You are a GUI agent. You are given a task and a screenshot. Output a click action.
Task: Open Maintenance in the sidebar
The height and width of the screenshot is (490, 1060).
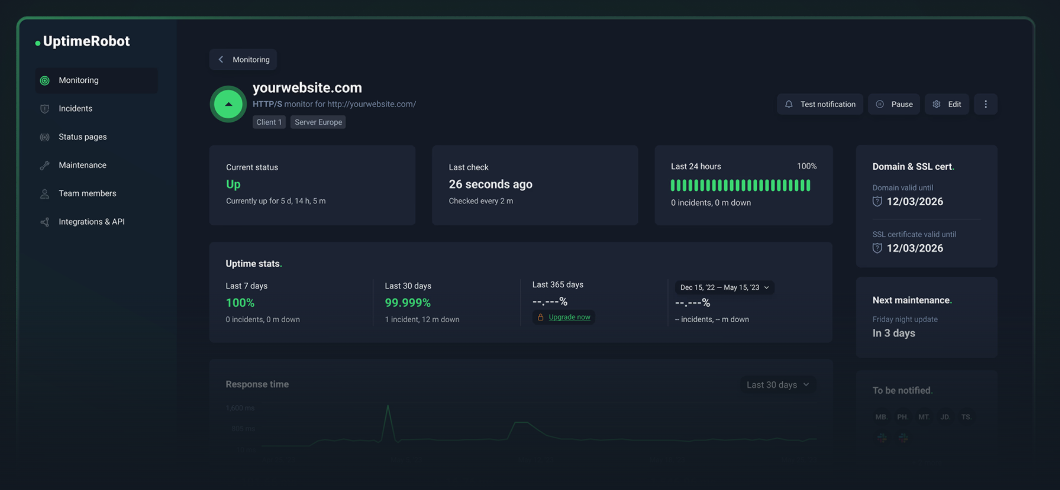(96, 166)
